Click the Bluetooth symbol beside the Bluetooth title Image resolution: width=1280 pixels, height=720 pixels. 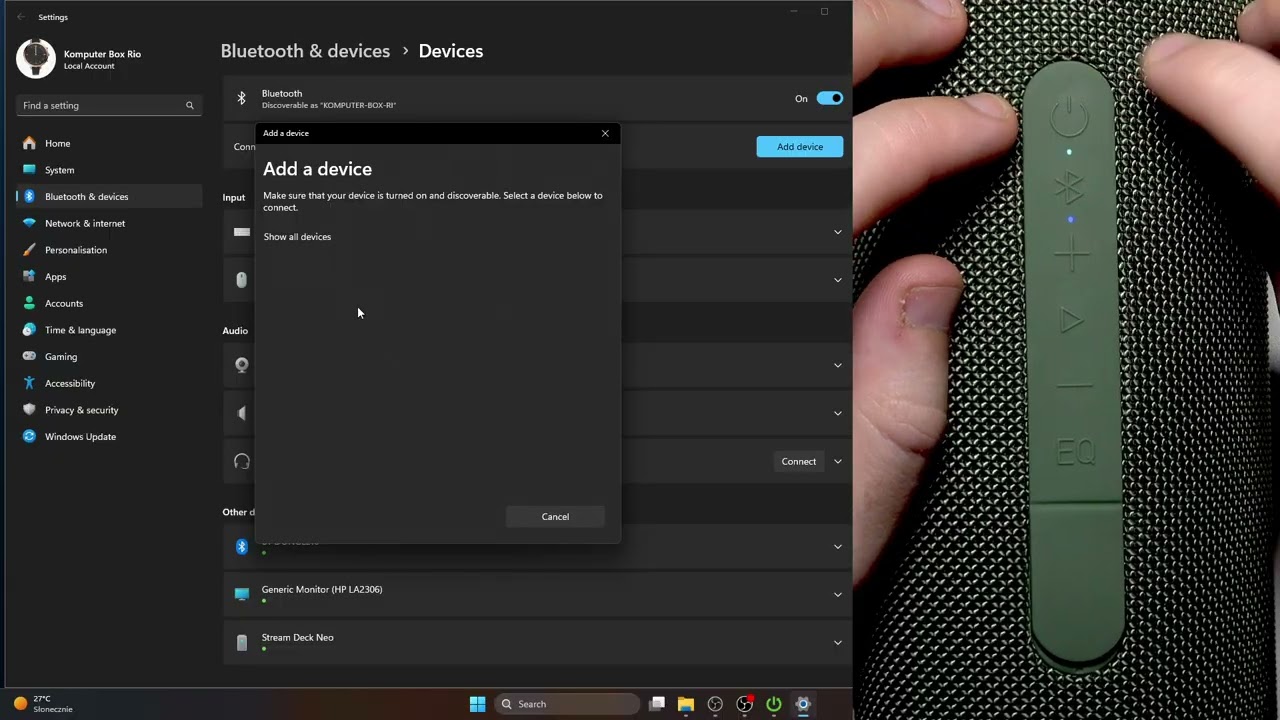point(241,98)
